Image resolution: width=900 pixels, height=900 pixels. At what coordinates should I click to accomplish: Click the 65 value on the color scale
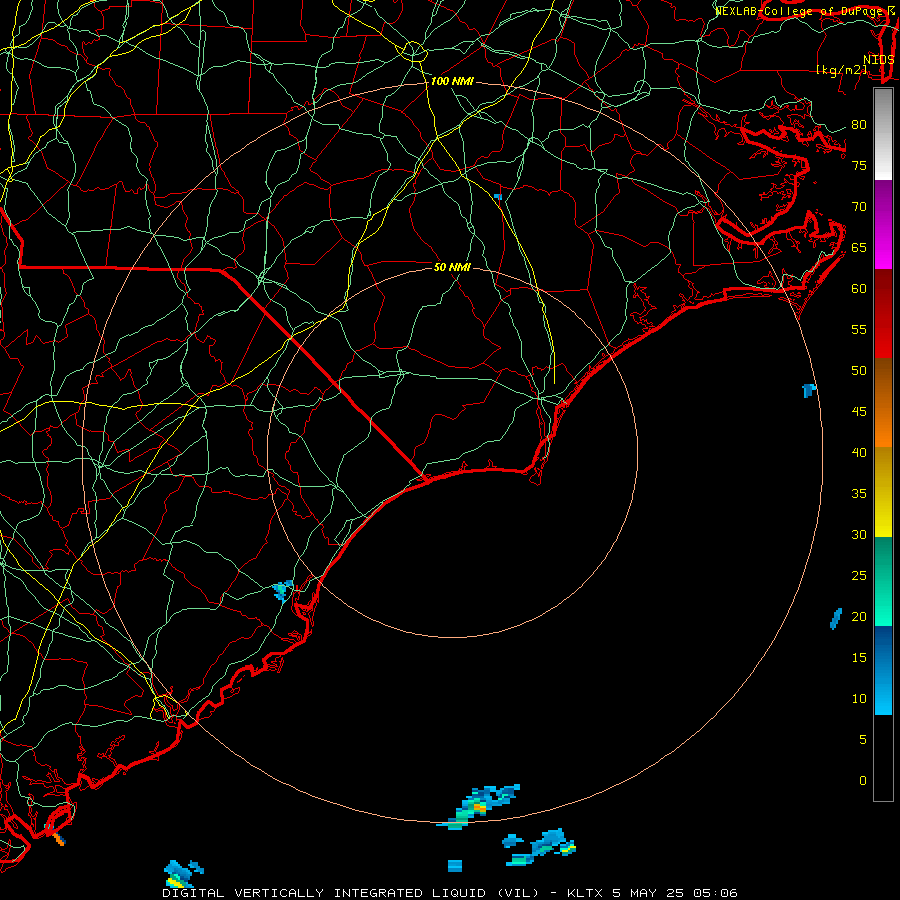point(859,248)
